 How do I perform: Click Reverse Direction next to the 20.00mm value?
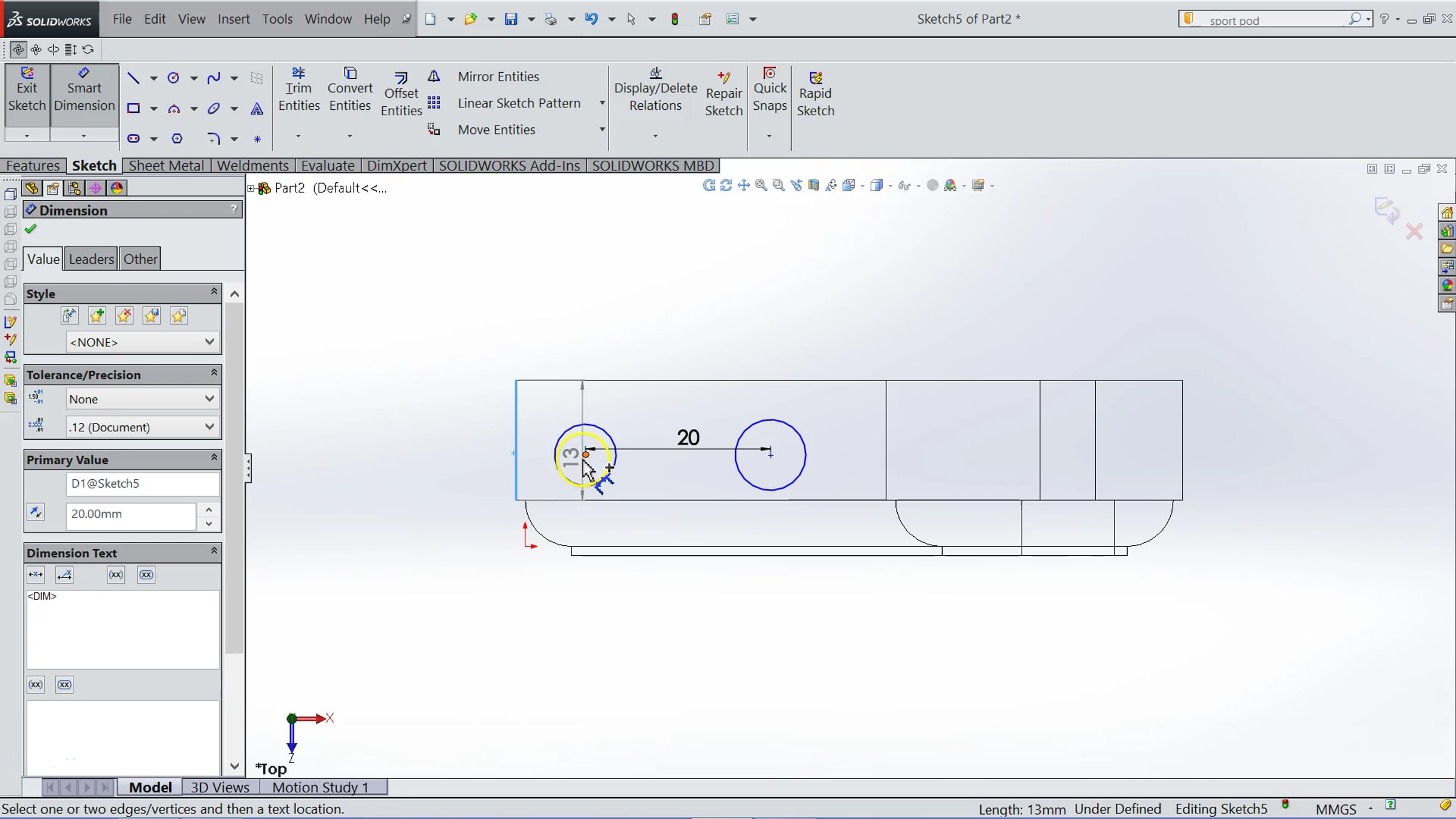(x=36, y=513)
